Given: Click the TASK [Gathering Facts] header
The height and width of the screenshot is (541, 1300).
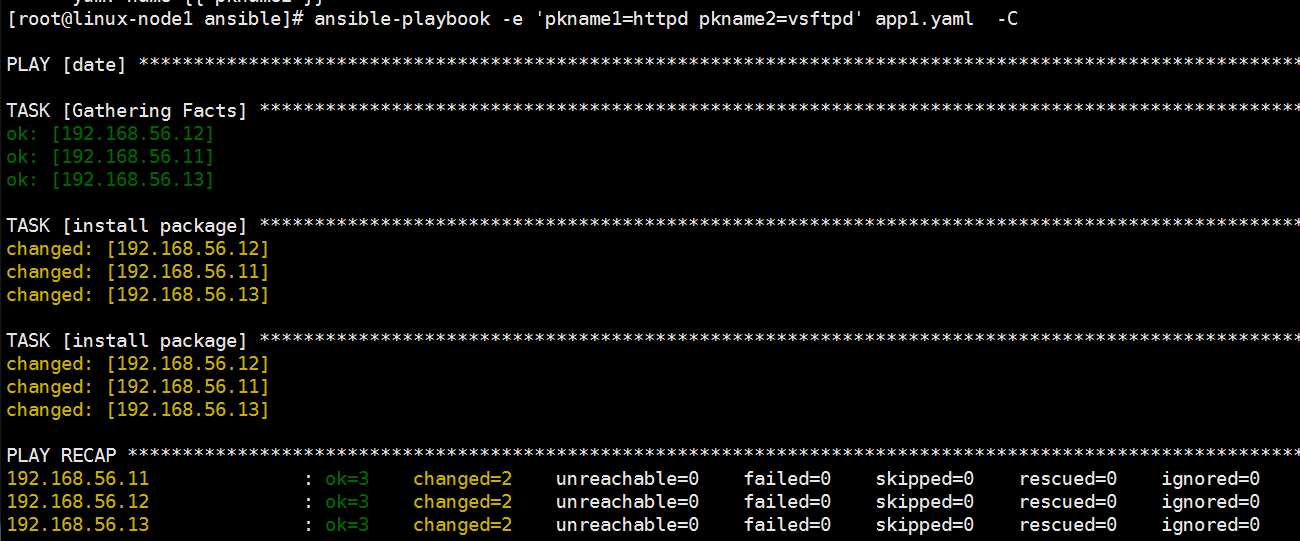Looking at the screenshot, I should coord(126,111).
